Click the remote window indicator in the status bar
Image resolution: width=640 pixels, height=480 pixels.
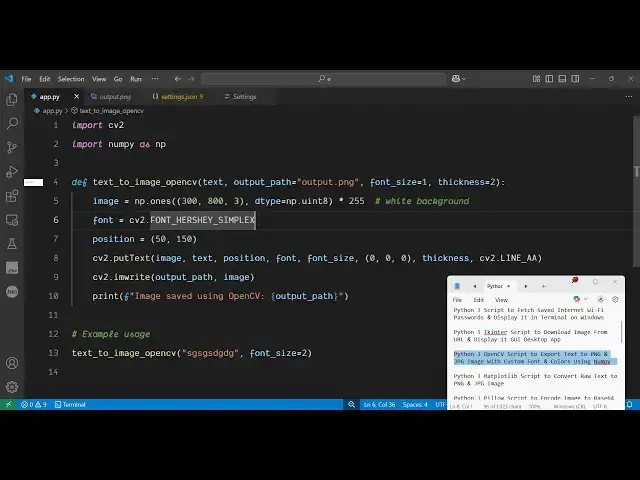pyautogui.click(x=8, y=404)
